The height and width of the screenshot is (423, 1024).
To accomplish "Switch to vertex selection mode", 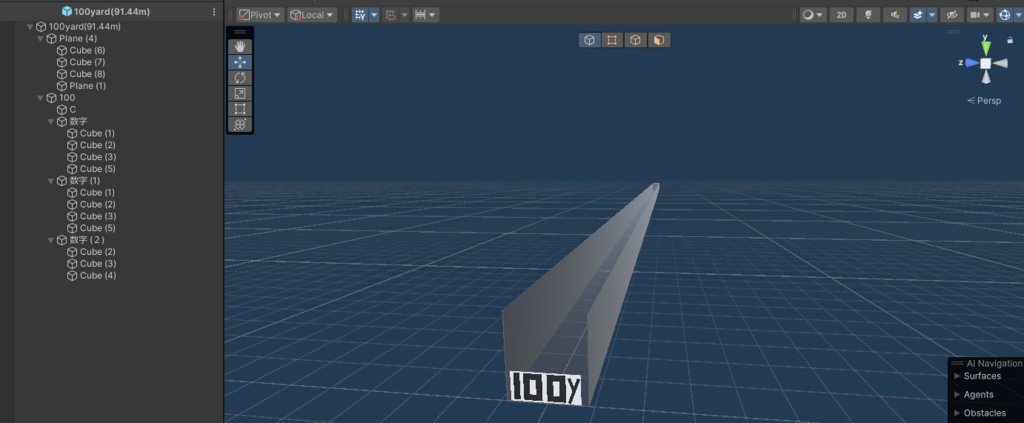I will tap(613, 40).
